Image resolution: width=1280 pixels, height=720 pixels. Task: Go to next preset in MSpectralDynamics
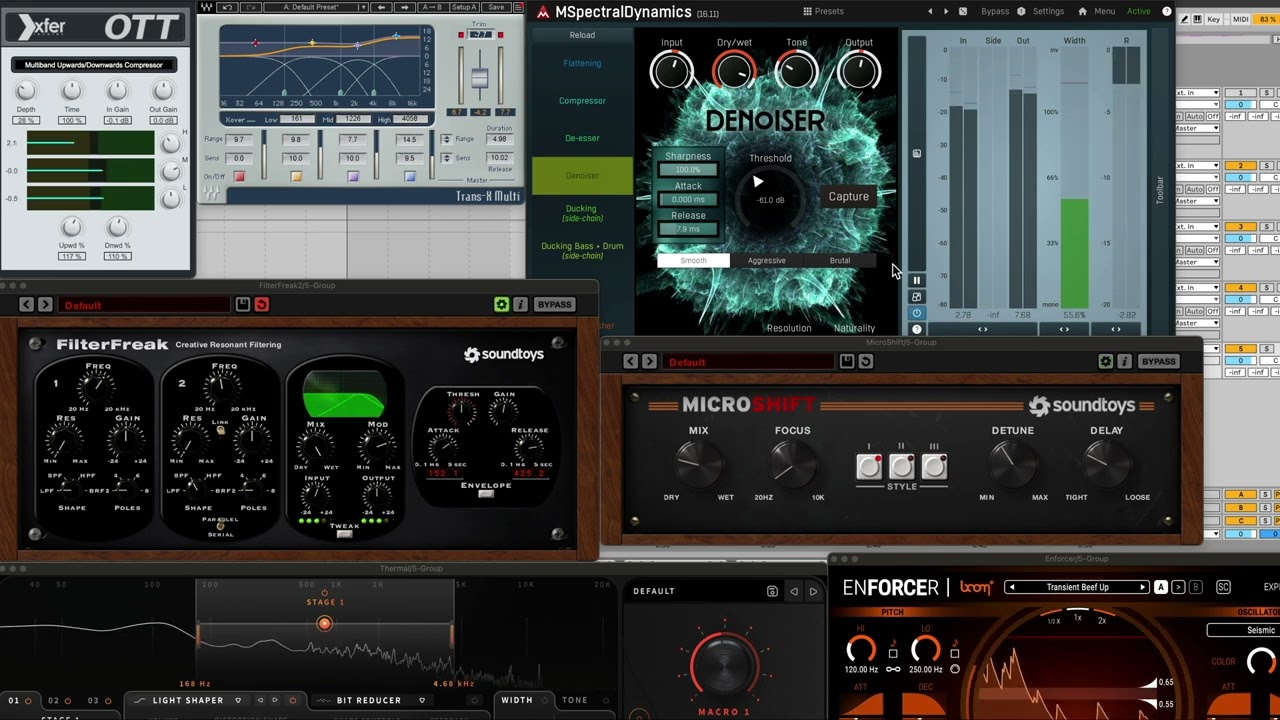pos(947,11)
